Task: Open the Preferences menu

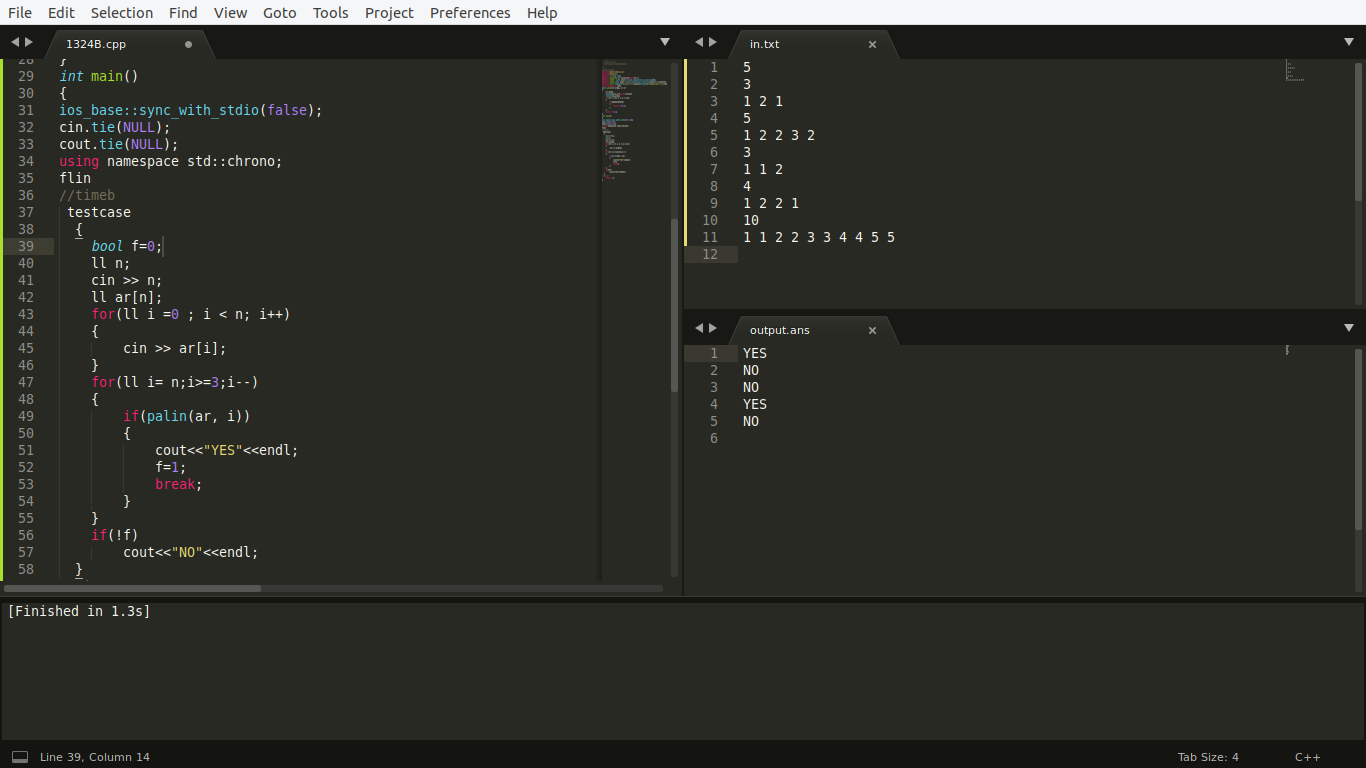Action: [470, 13]
